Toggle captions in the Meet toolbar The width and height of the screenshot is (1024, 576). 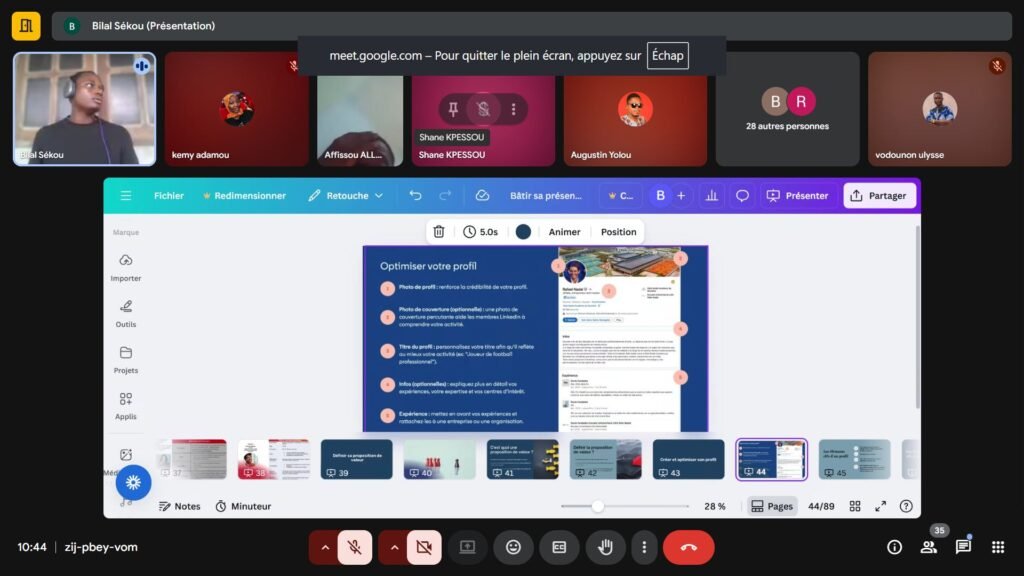click(559, 547)
